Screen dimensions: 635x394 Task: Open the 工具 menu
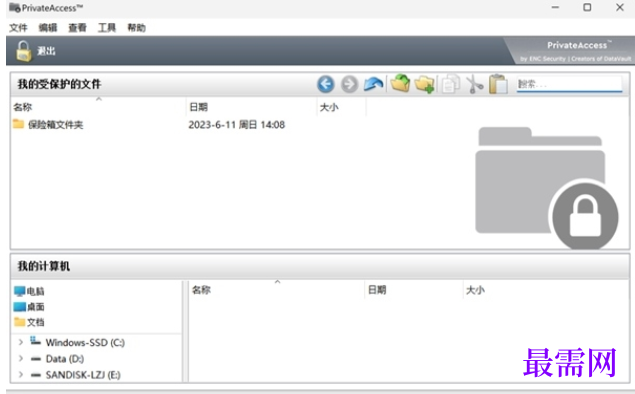tap(107, 28)
